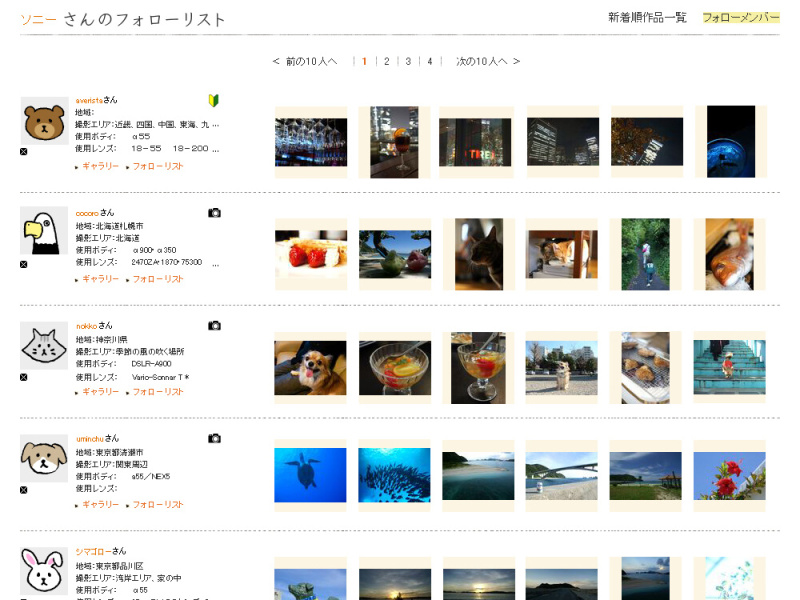Click the camera icon next to cocoro's name
The width and height of the screenshot is (800, 600).
(x=215, y=213)
